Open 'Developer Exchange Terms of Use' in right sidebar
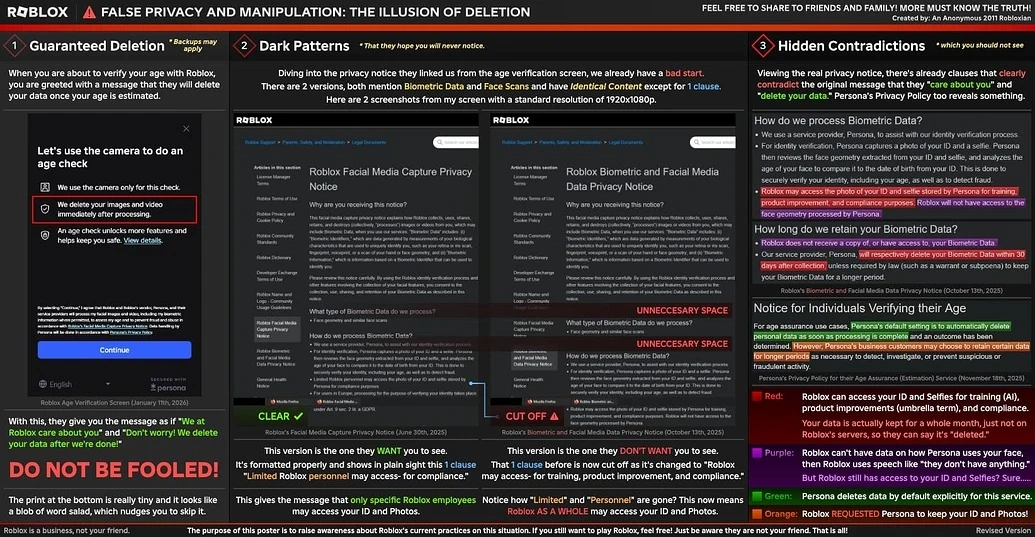 click(533, 276)
